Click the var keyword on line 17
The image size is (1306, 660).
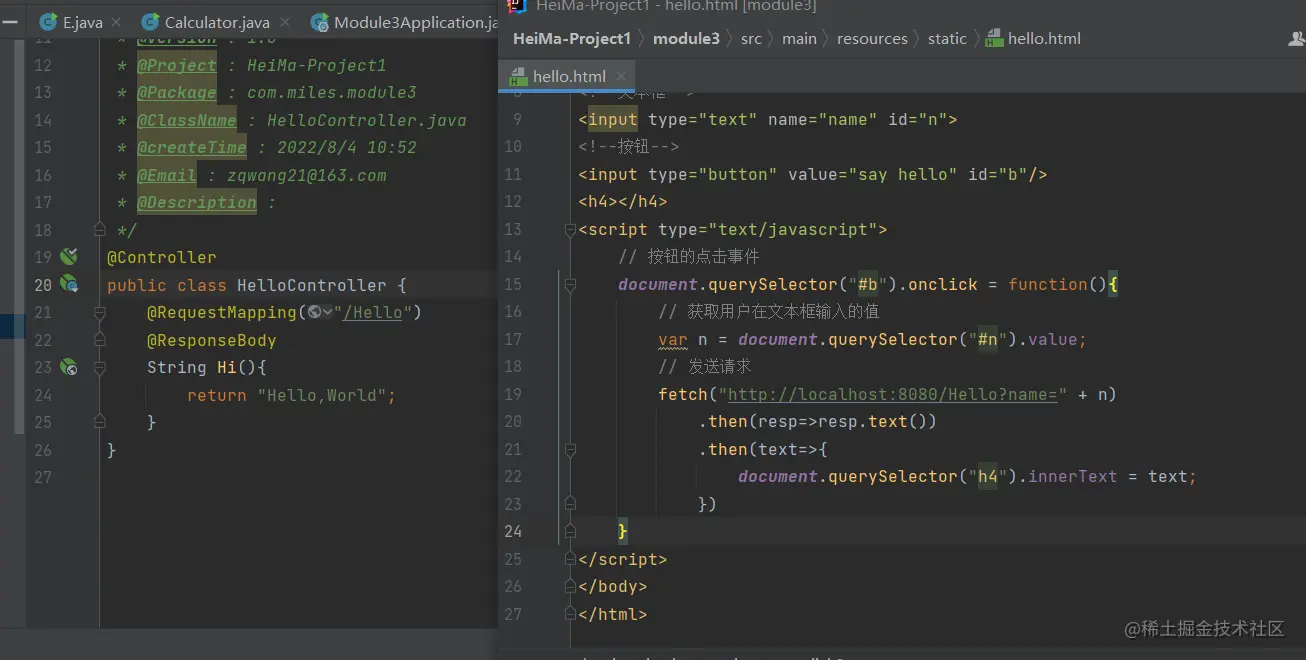click(673, 340)
